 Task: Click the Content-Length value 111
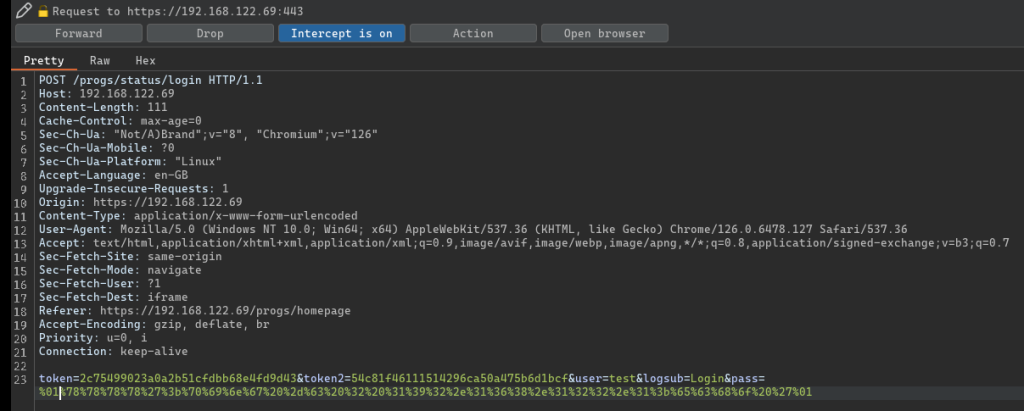coord(157,107)
